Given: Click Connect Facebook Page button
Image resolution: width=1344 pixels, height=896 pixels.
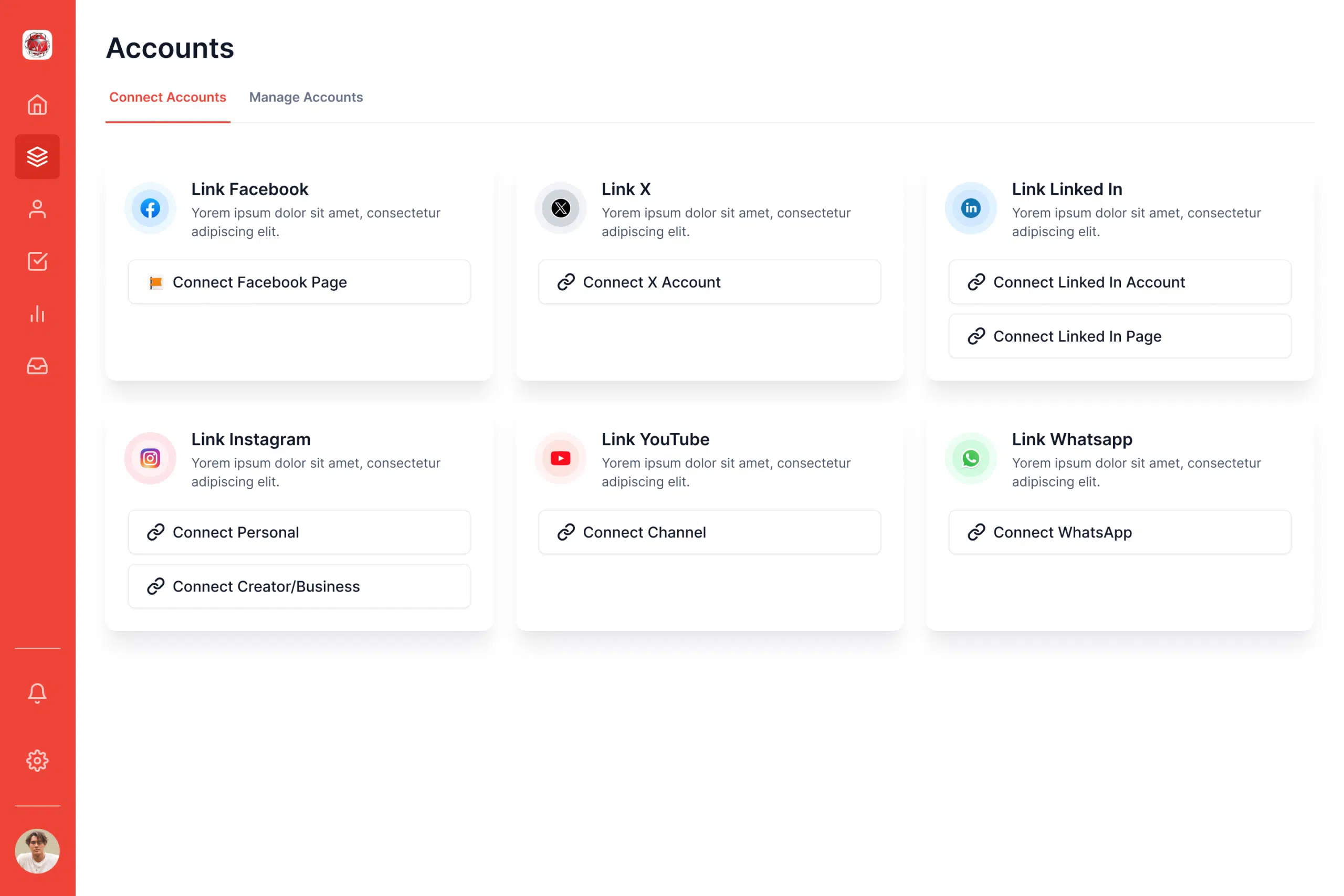Looking at the screenshot, I should (299, 282).
